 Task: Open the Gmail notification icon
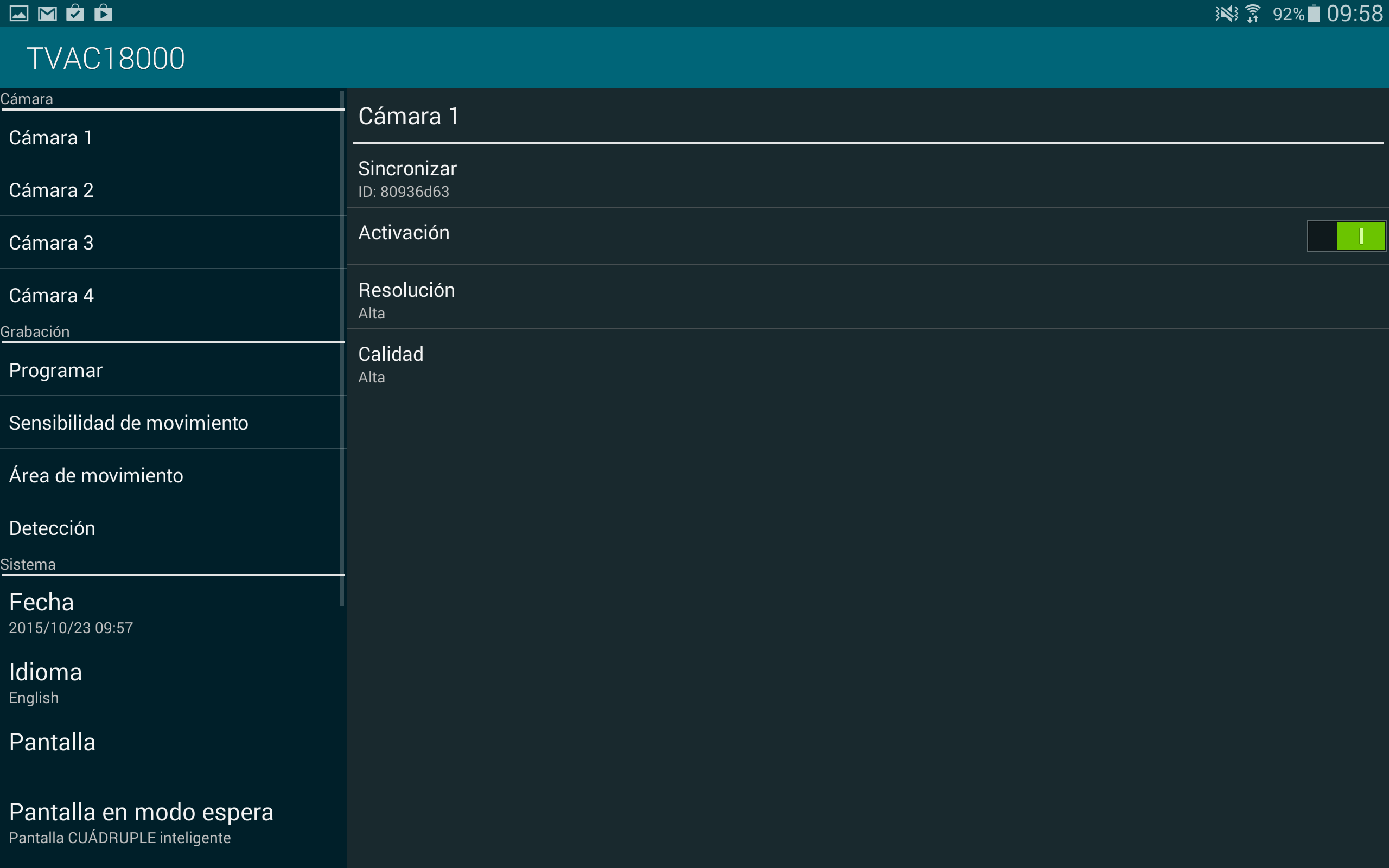click(x=47, y=12)
